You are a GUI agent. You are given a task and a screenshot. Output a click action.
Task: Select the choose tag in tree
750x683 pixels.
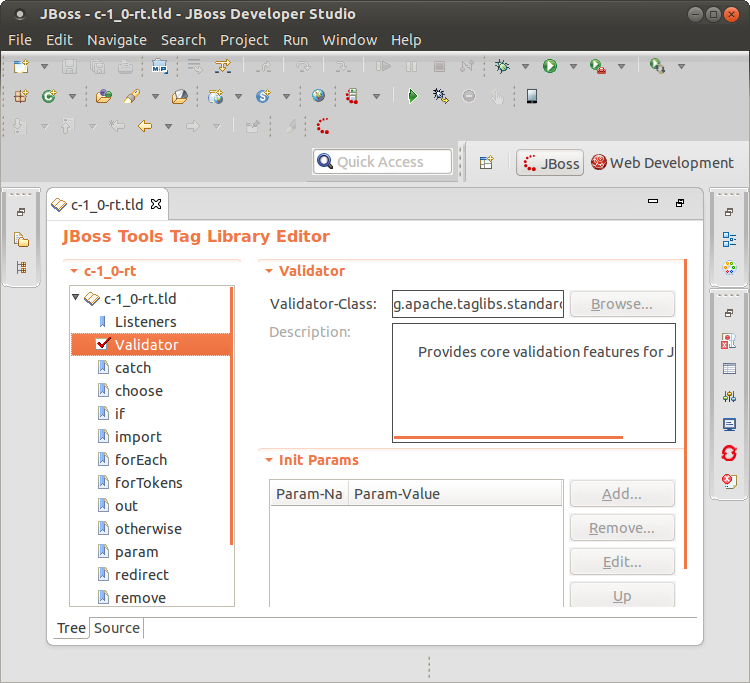click(x=139, y=391)
